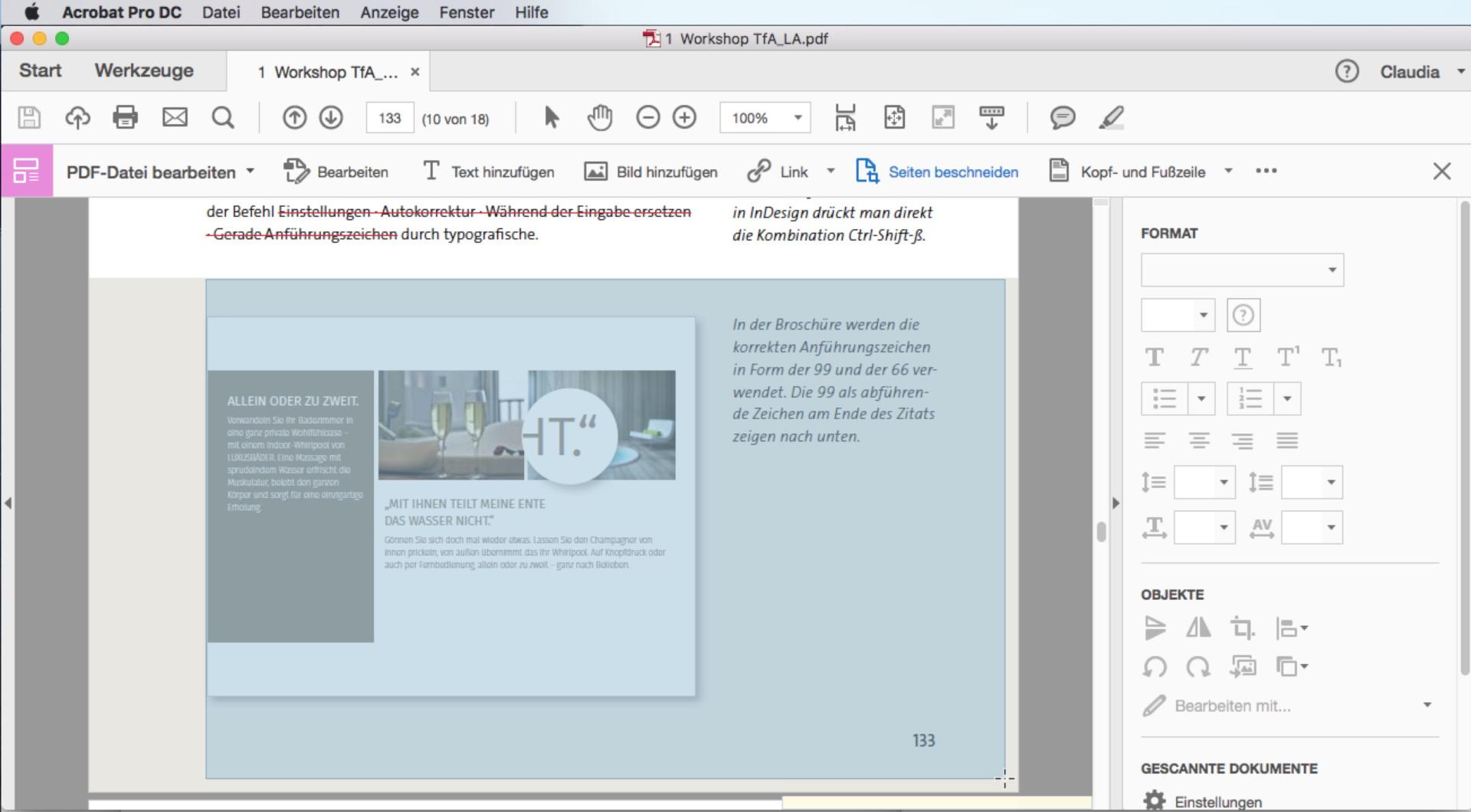Open the Bearbeiten menu

[300, 12]
